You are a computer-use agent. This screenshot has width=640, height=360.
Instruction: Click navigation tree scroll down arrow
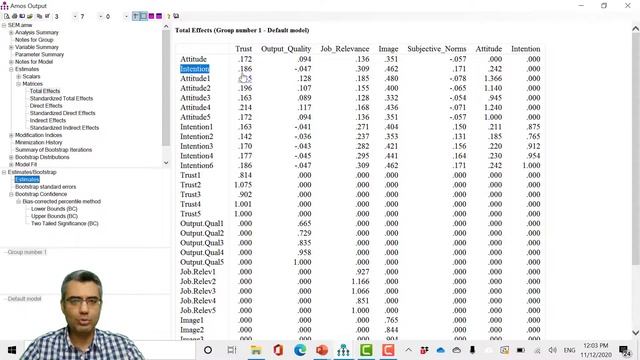[x=166, y=162]
